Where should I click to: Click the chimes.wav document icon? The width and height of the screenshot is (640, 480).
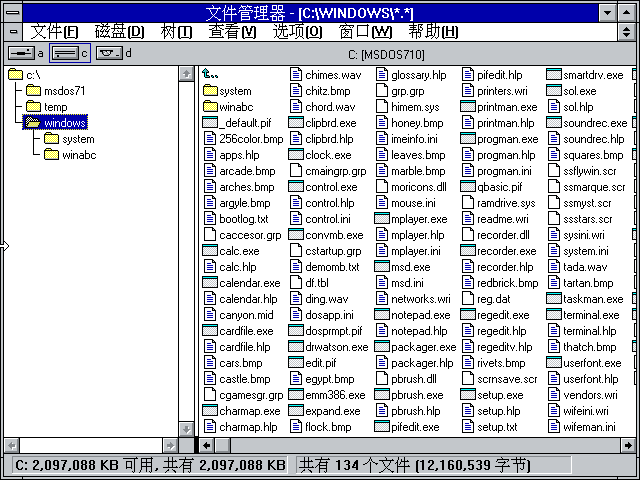coord(296,75)
